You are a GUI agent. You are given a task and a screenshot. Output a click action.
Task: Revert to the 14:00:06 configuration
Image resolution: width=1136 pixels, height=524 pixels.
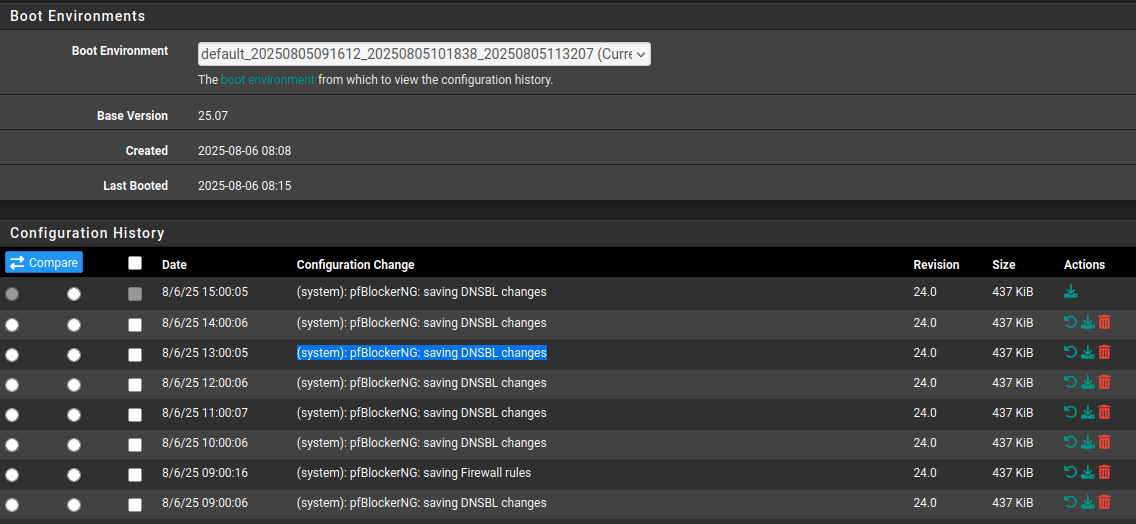[x=1070, y=323]
